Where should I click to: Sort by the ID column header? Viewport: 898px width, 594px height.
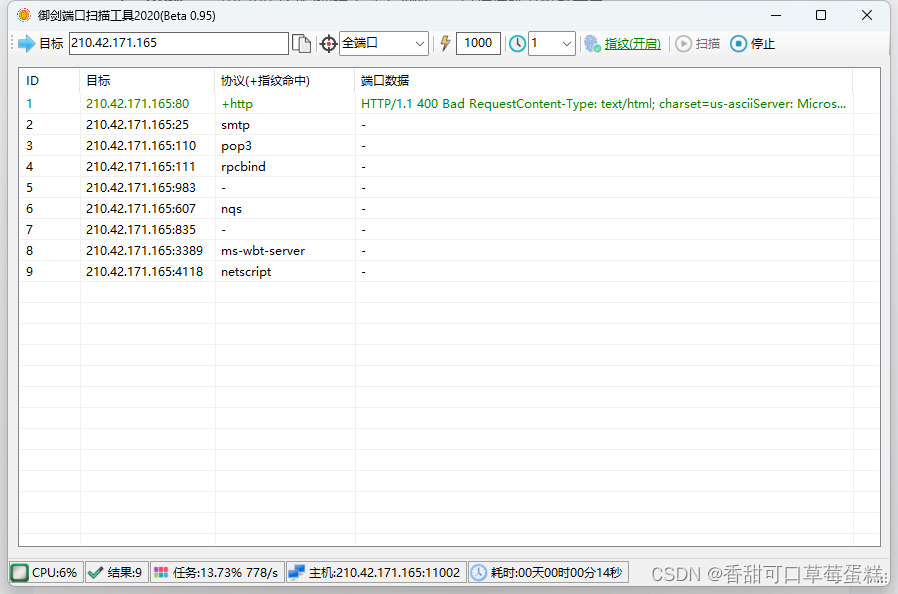click(49, 81)
